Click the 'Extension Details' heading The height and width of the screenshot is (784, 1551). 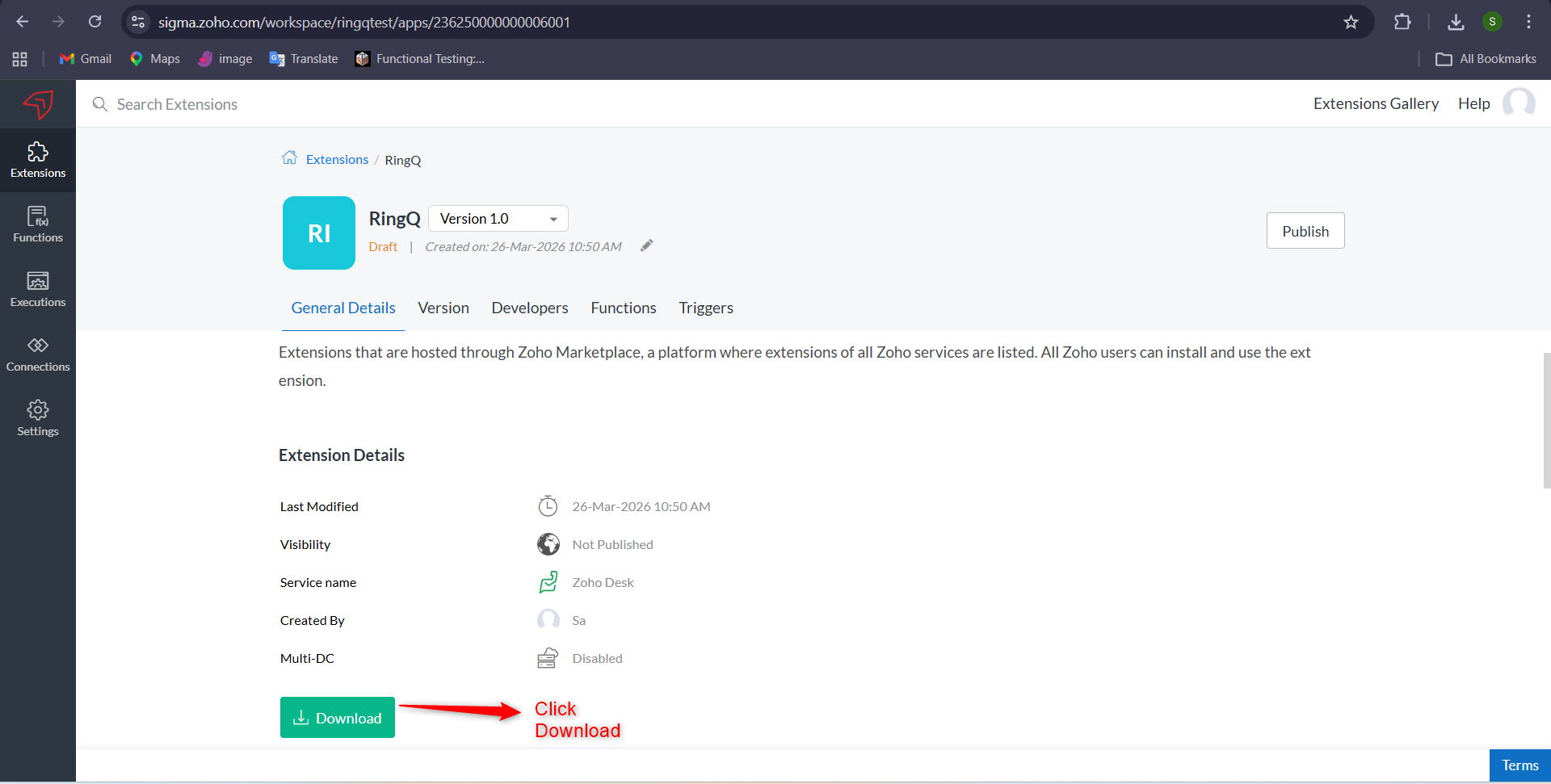(x=342, y=455)
